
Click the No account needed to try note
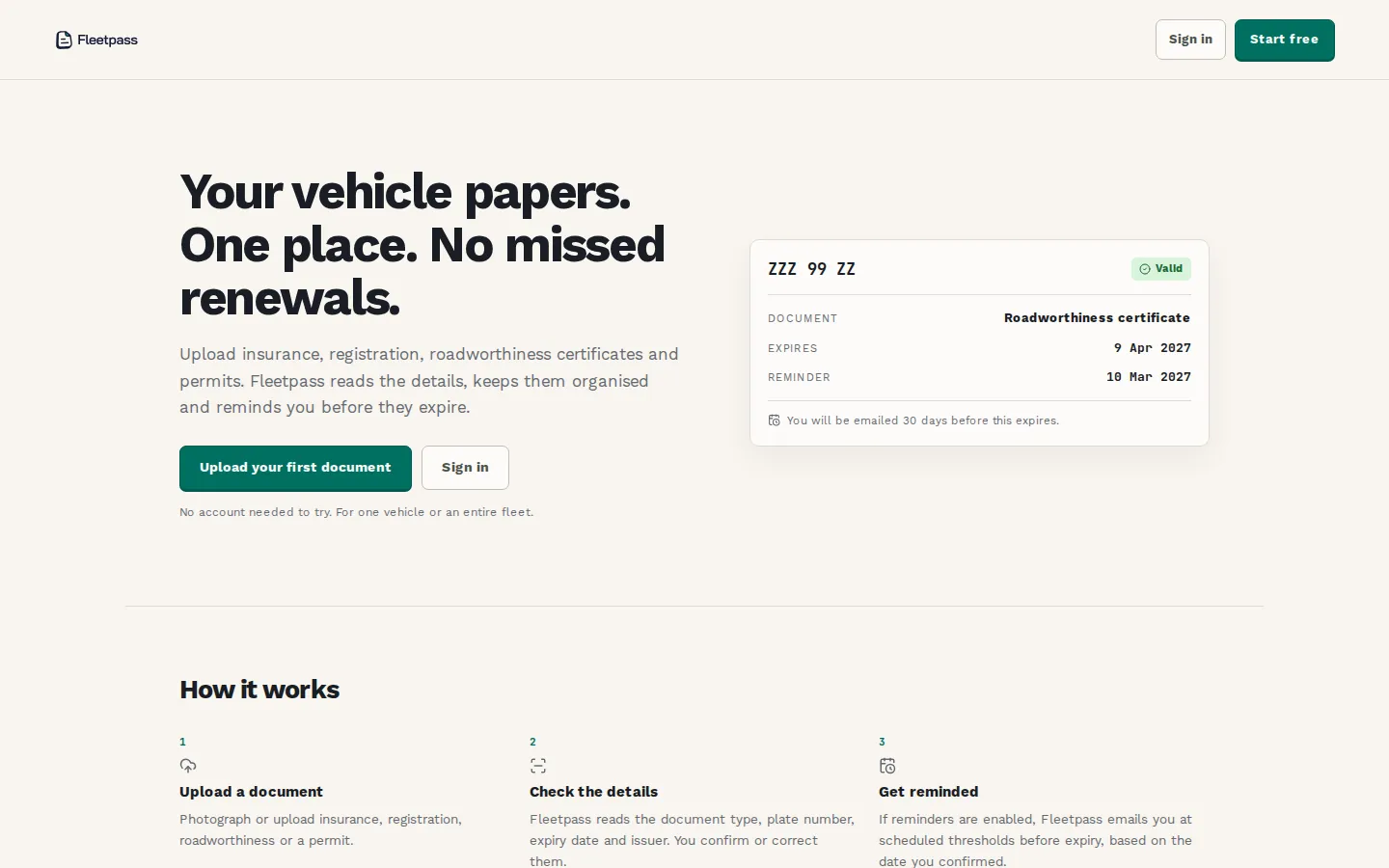tap(356, 512)
